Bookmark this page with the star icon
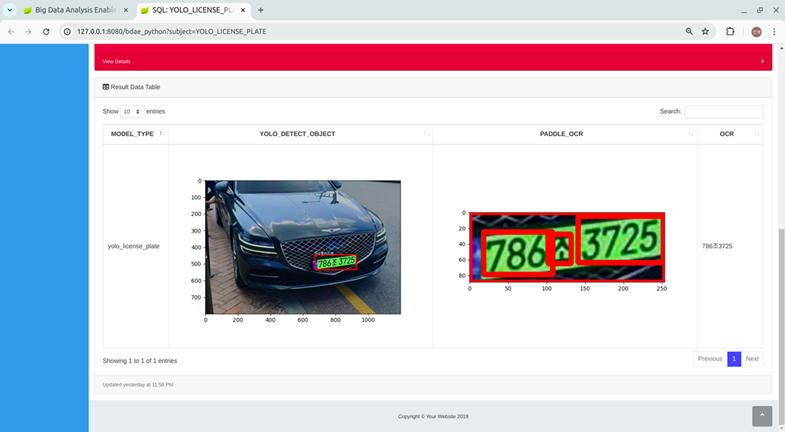Image resolution: width=785 pixels, height=432 pixels. (x=705, y=31)
